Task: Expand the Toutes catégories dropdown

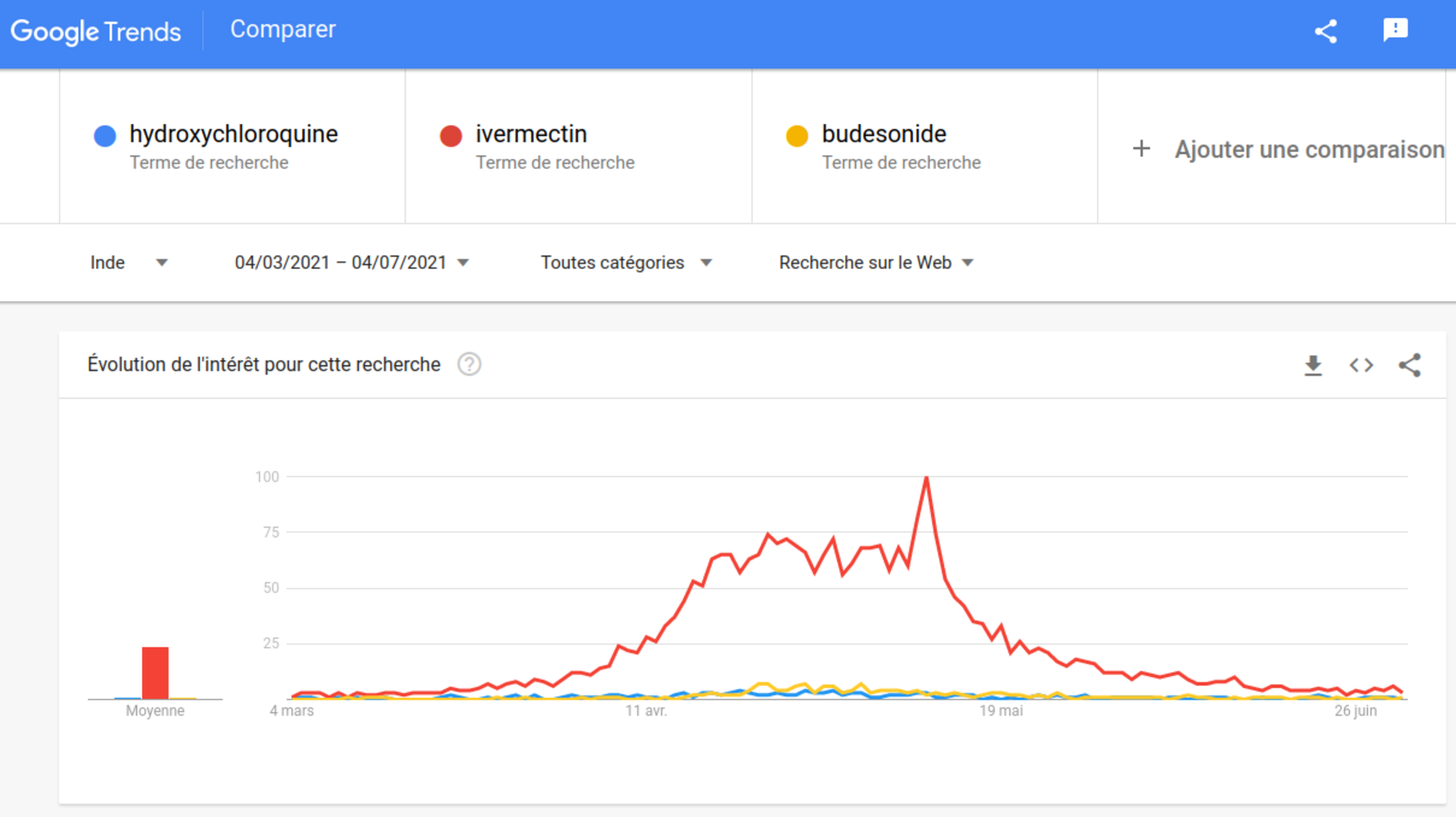Action: 626,263
